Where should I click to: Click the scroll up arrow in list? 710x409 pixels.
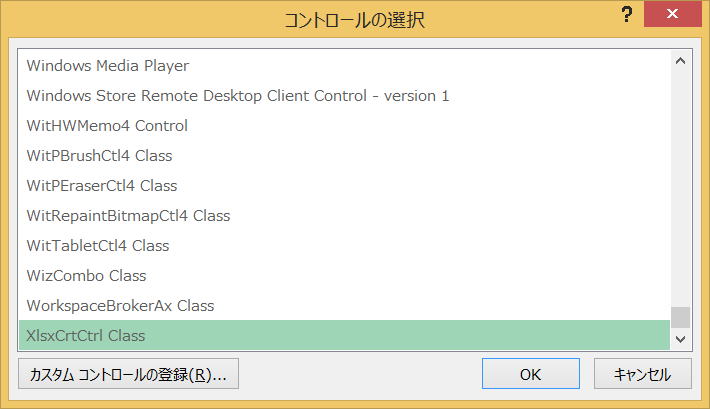point(680,61)
